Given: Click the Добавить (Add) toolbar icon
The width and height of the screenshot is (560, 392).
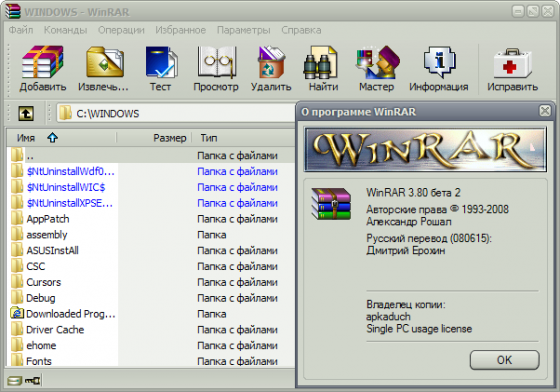Looking at the screenshot, I should (43, 61).
